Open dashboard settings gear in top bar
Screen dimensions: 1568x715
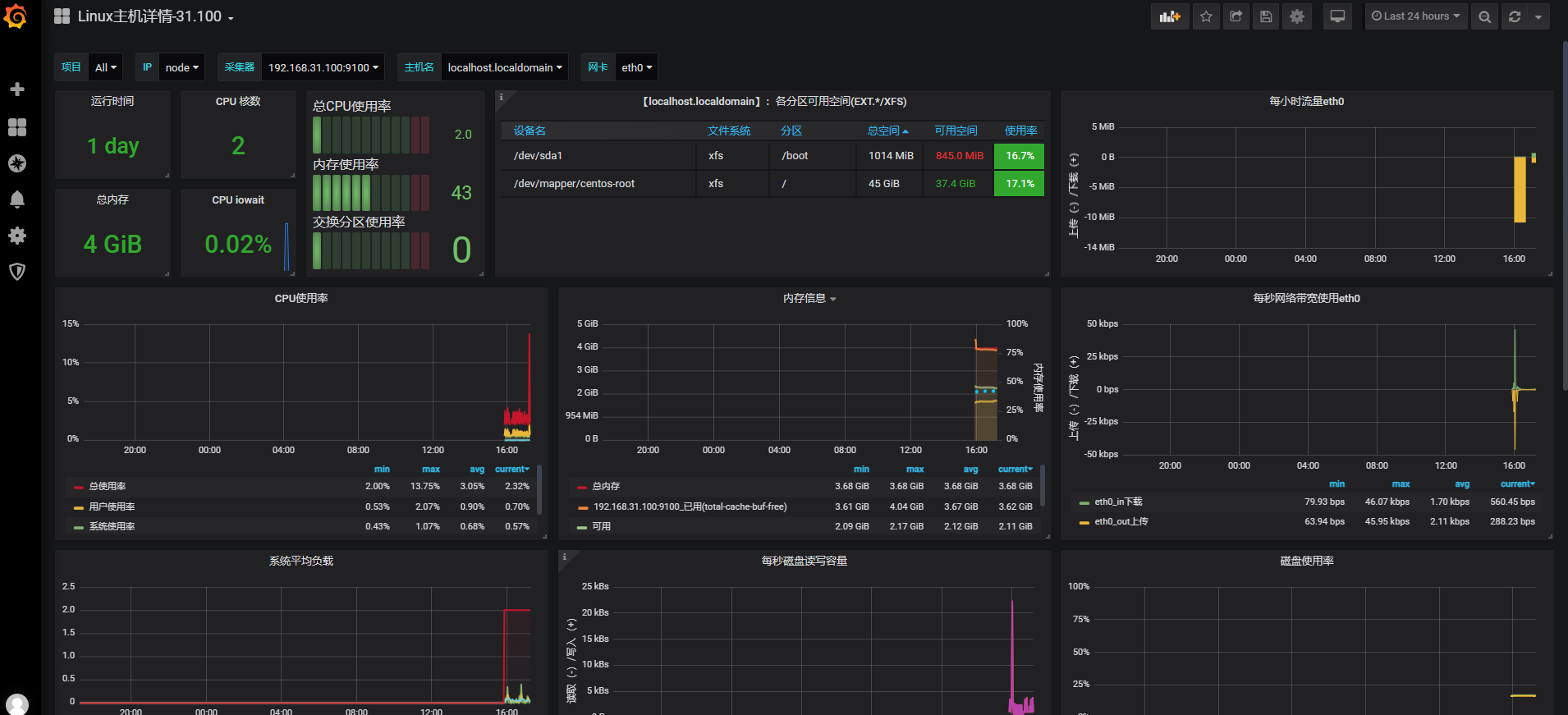(x=1297, y=16)
